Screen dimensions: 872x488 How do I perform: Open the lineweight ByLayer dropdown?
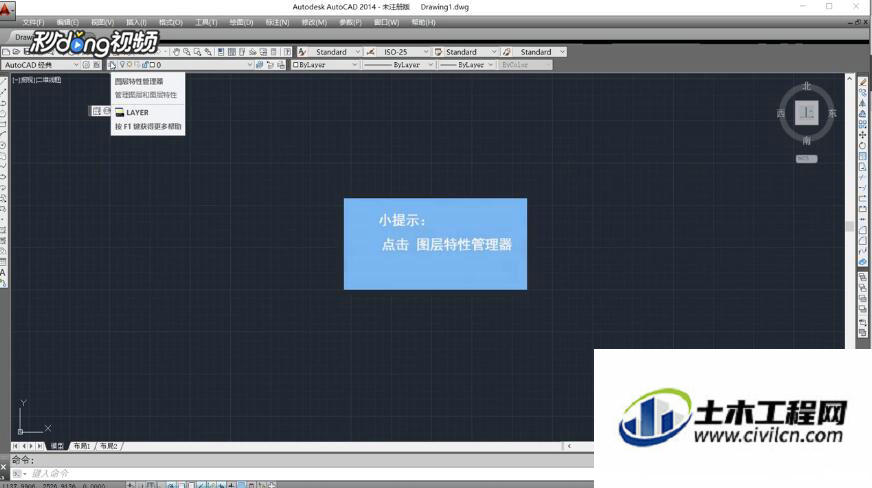coord(490,65)
